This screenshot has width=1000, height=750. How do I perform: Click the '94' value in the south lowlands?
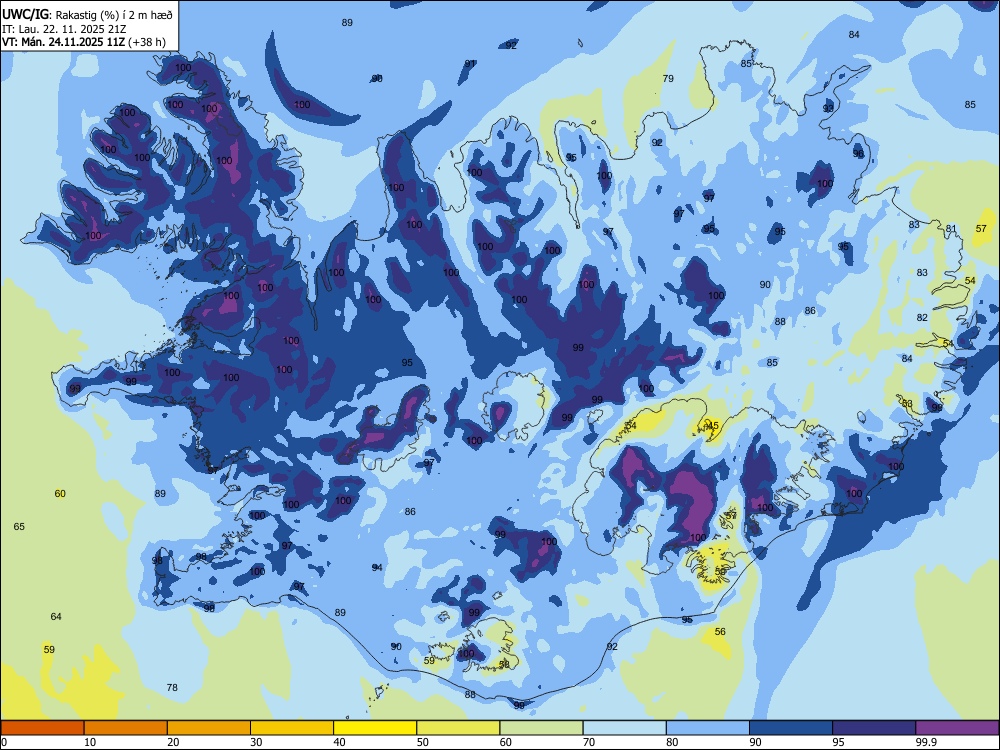click(378, 568)
